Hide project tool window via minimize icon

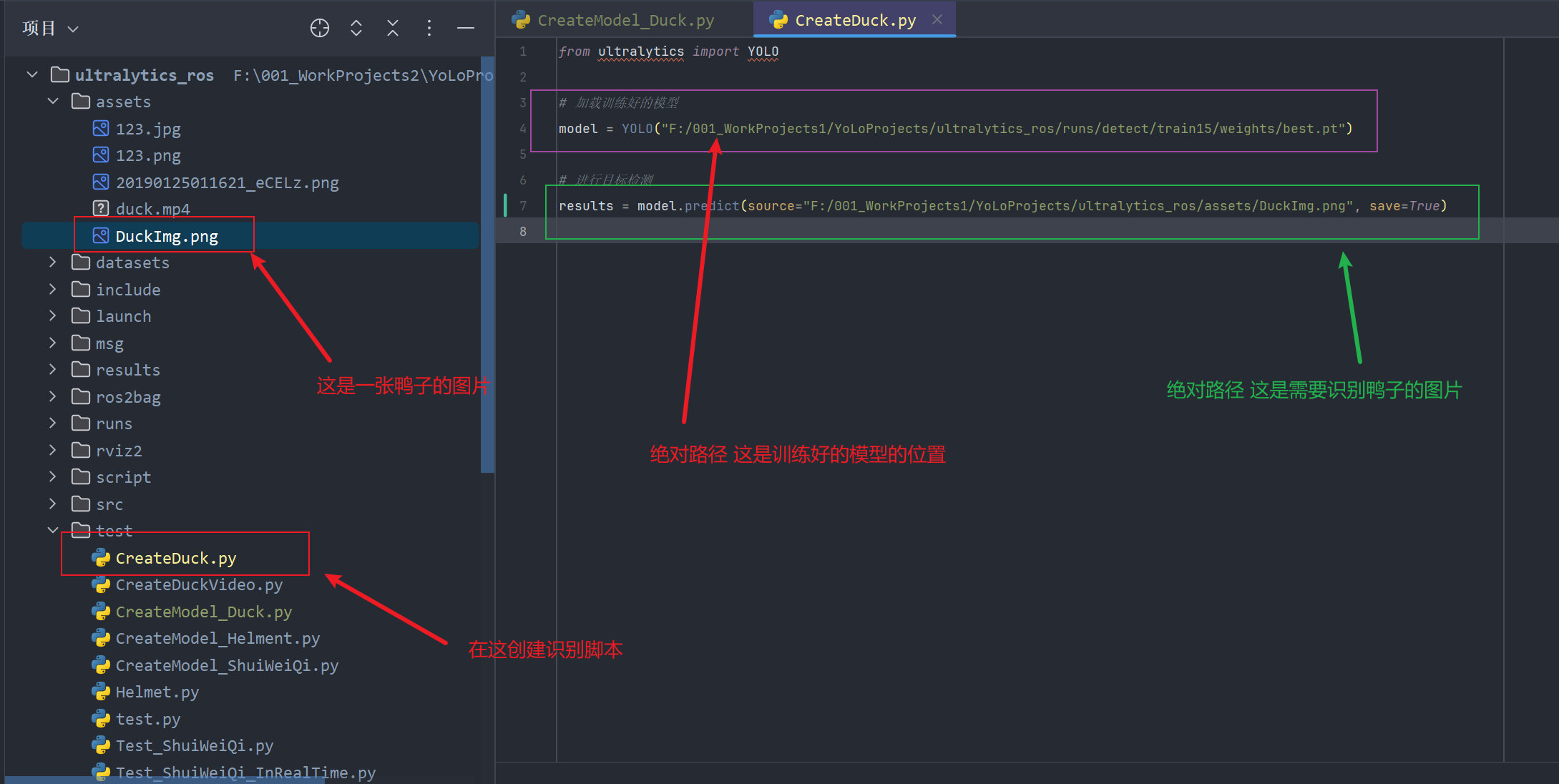coord(465,28)
